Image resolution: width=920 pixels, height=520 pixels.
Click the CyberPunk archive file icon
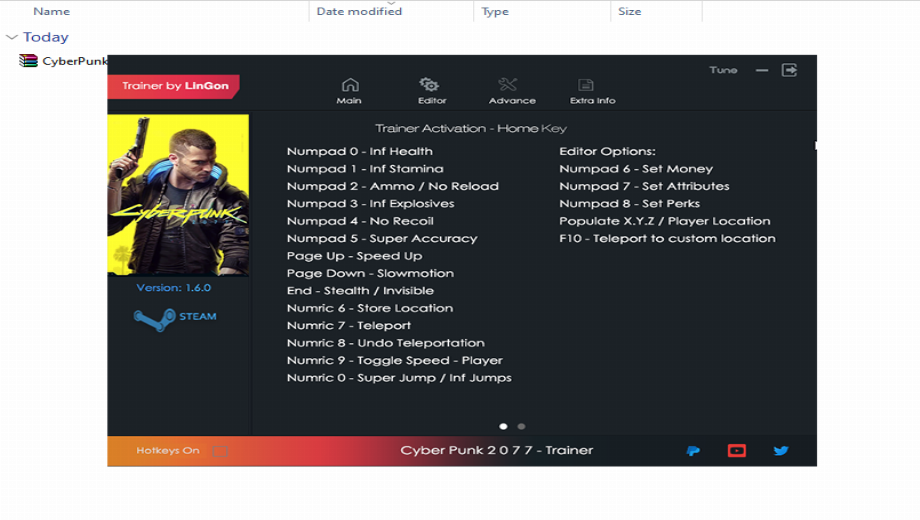coord(28,60)
